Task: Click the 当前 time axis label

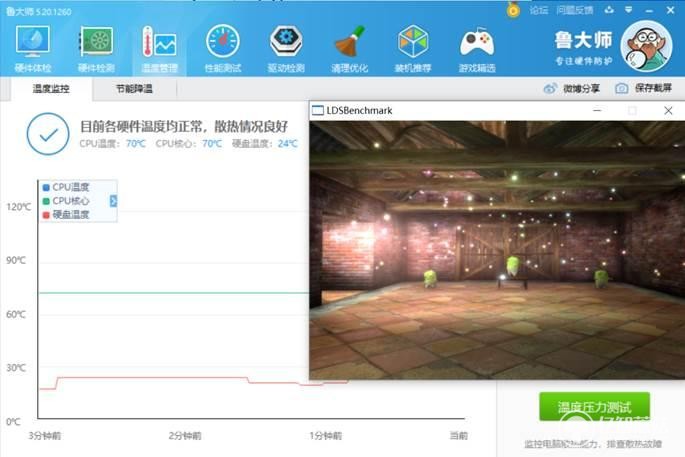Action: click(x=459, y=436)
